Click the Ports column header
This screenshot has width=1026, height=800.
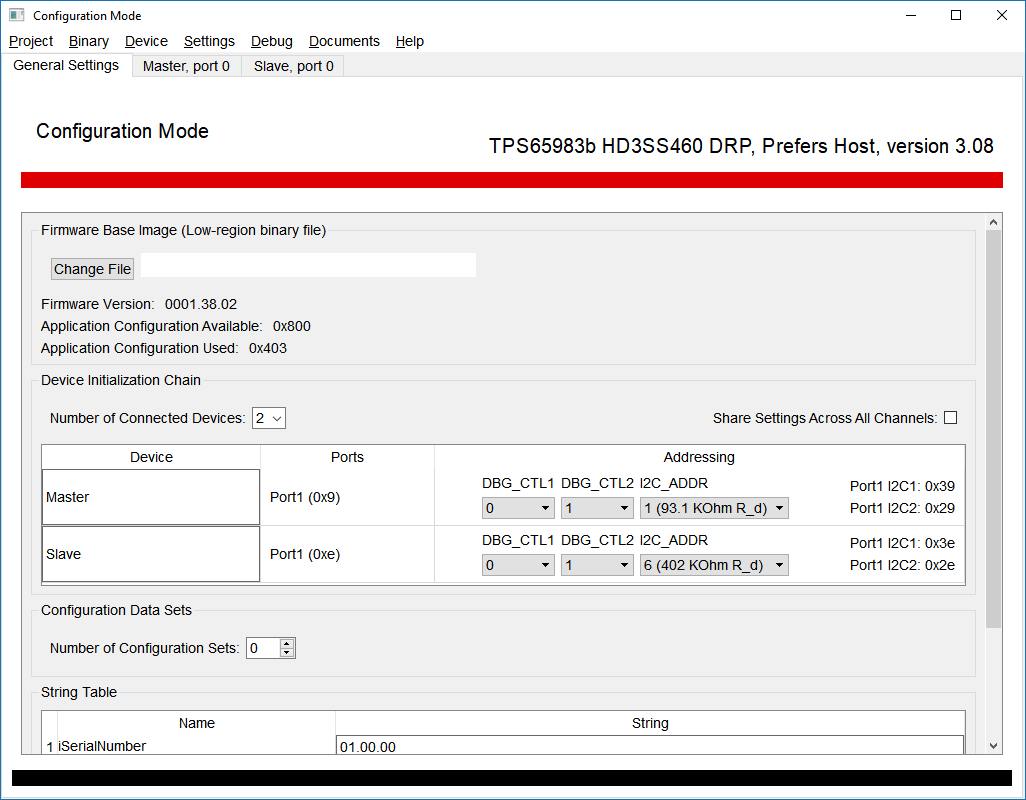pyautogui.click(x=347, y=457)
